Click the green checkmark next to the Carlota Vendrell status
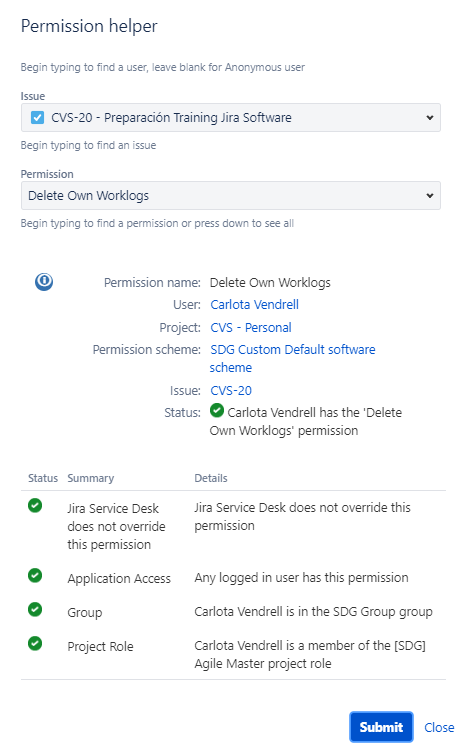 (x=217, y=410)
